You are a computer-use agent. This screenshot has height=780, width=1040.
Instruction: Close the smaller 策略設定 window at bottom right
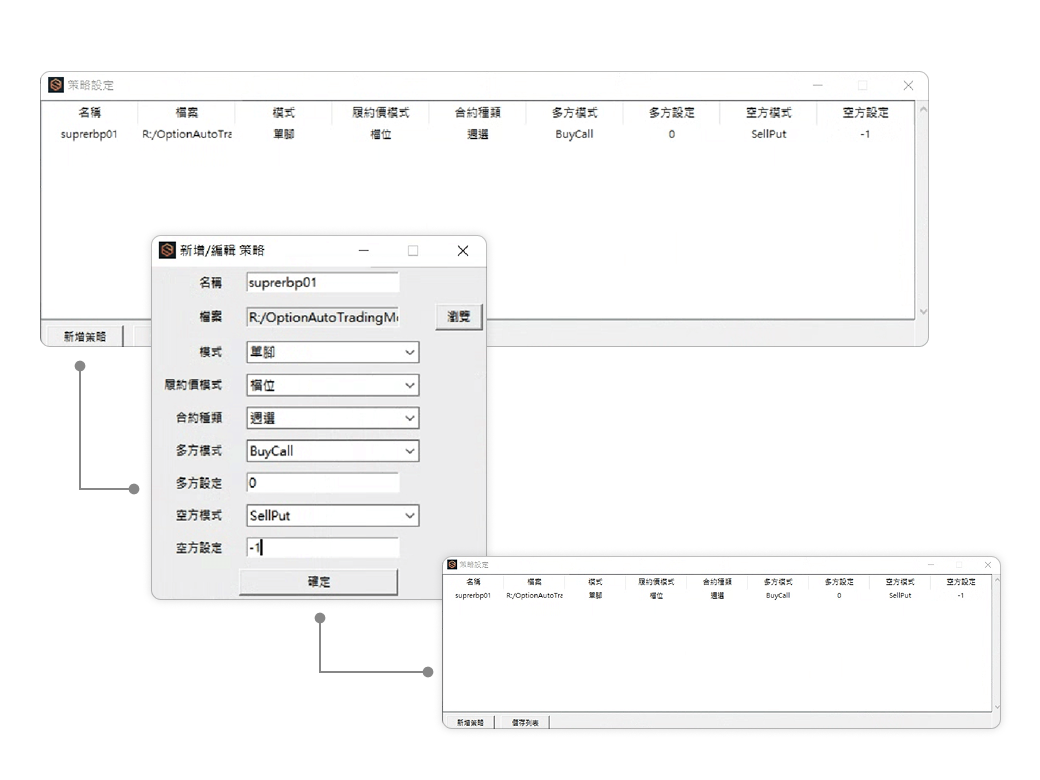click(x=988, y=565)
